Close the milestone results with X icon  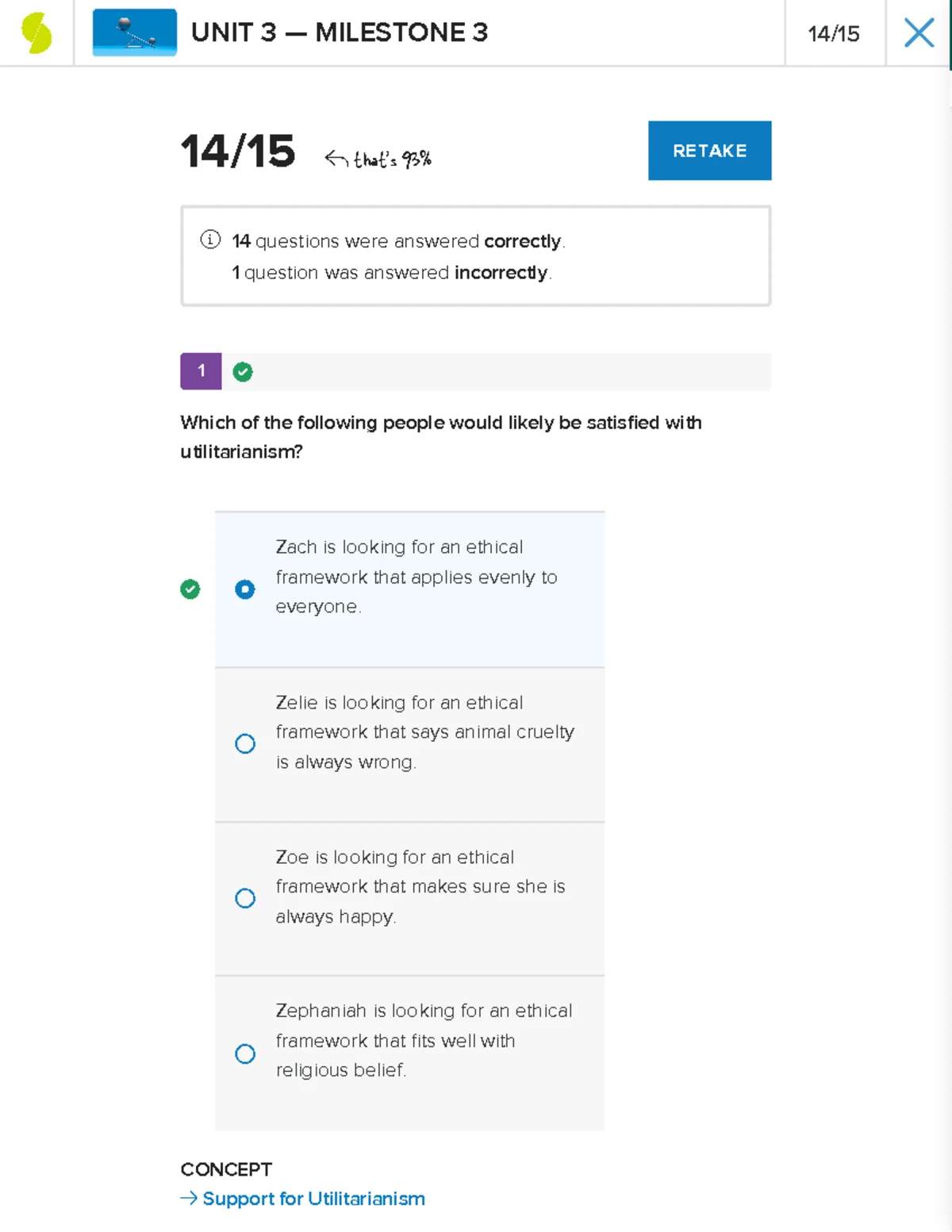(919, 33)
